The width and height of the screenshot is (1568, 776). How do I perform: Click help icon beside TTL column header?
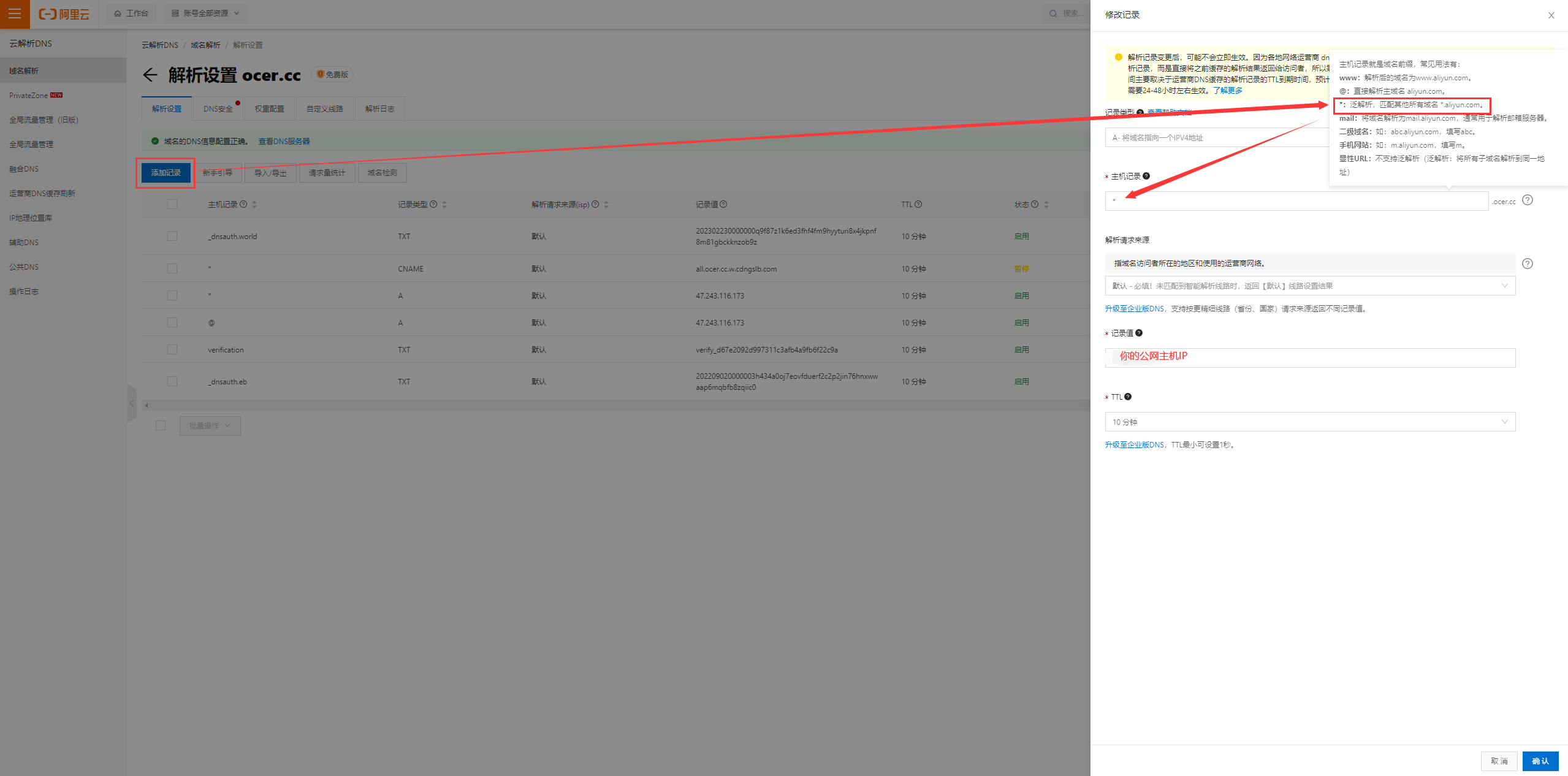pos(918,204)
